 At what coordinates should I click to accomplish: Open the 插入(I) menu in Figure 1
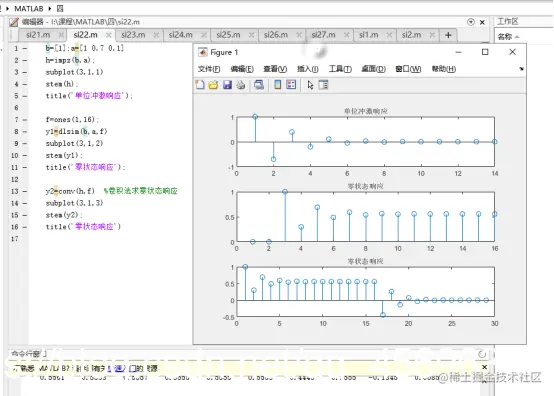[307, 69]
